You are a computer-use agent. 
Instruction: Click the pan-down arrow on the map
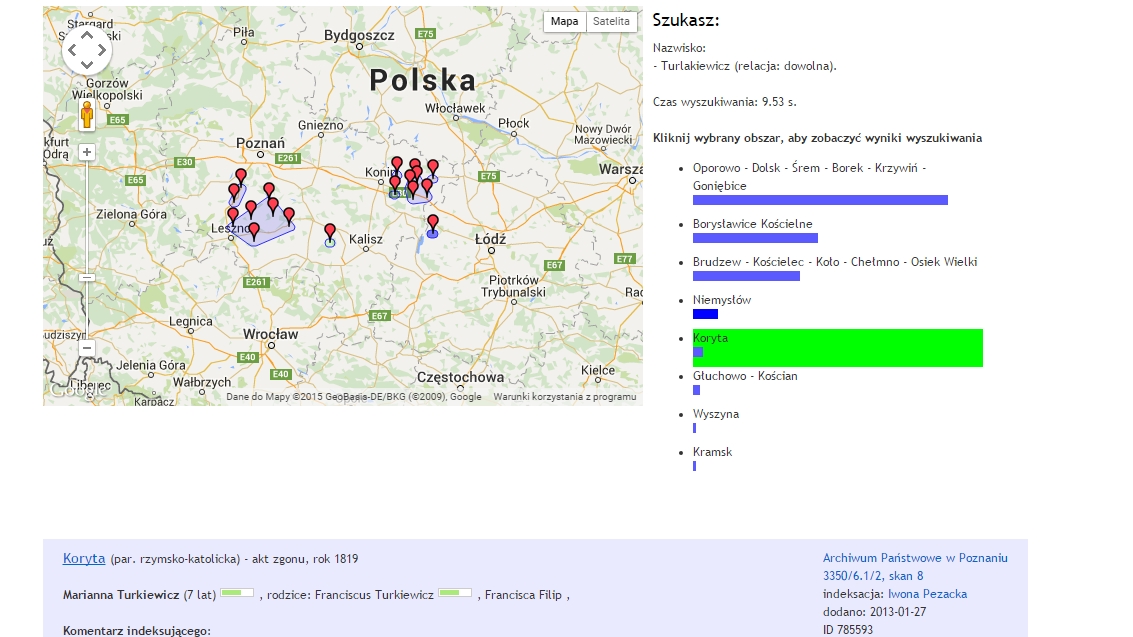click(87, 66)
